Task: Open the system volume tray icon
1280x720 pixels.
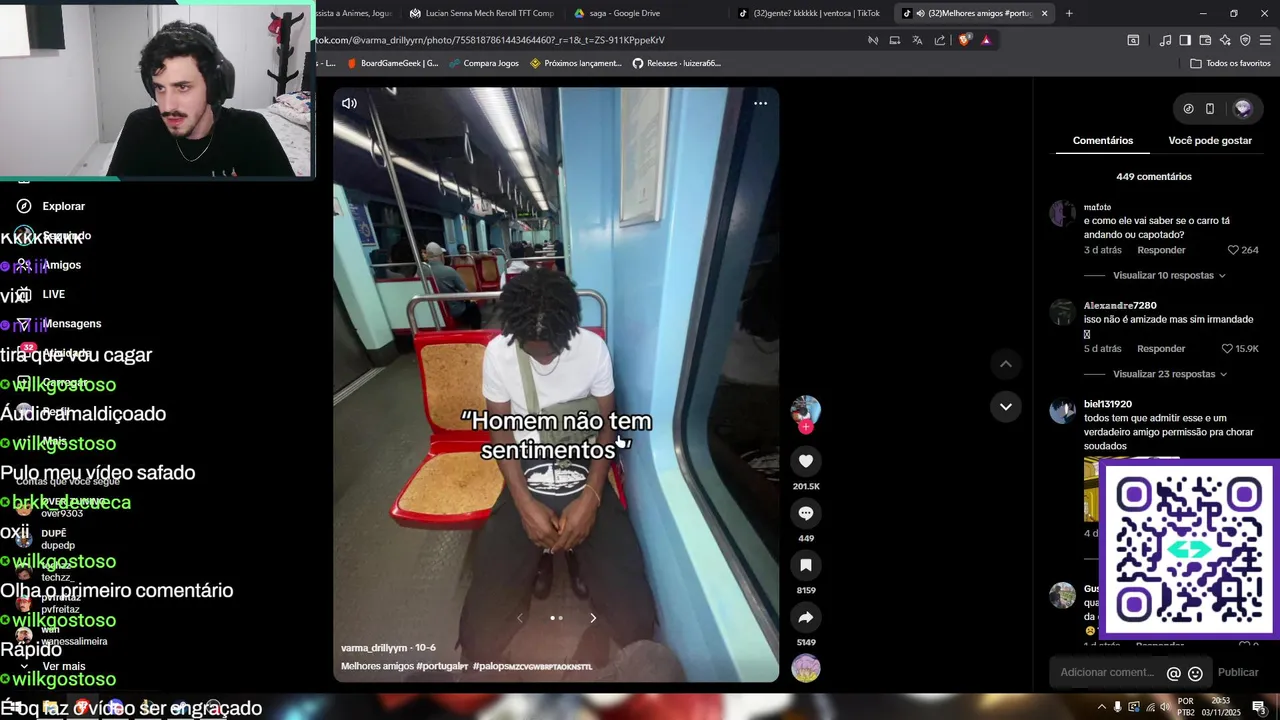Action: tap(1165, 707)
